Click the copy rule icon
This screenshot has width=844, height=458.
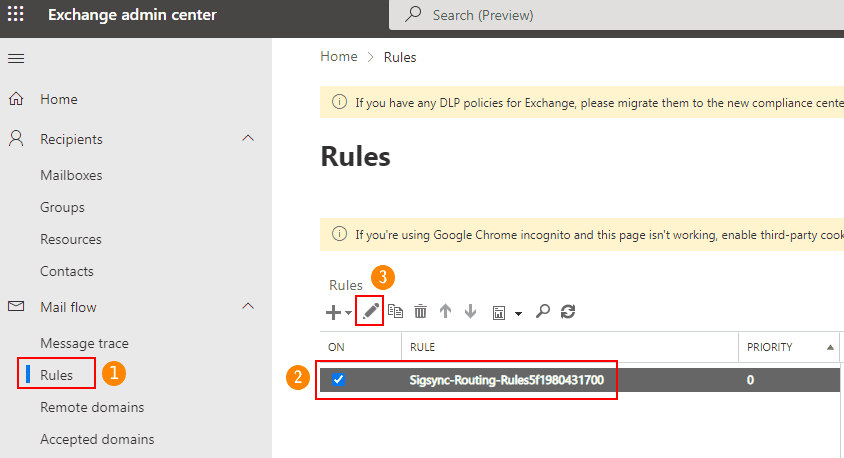(x=396, y=312)
